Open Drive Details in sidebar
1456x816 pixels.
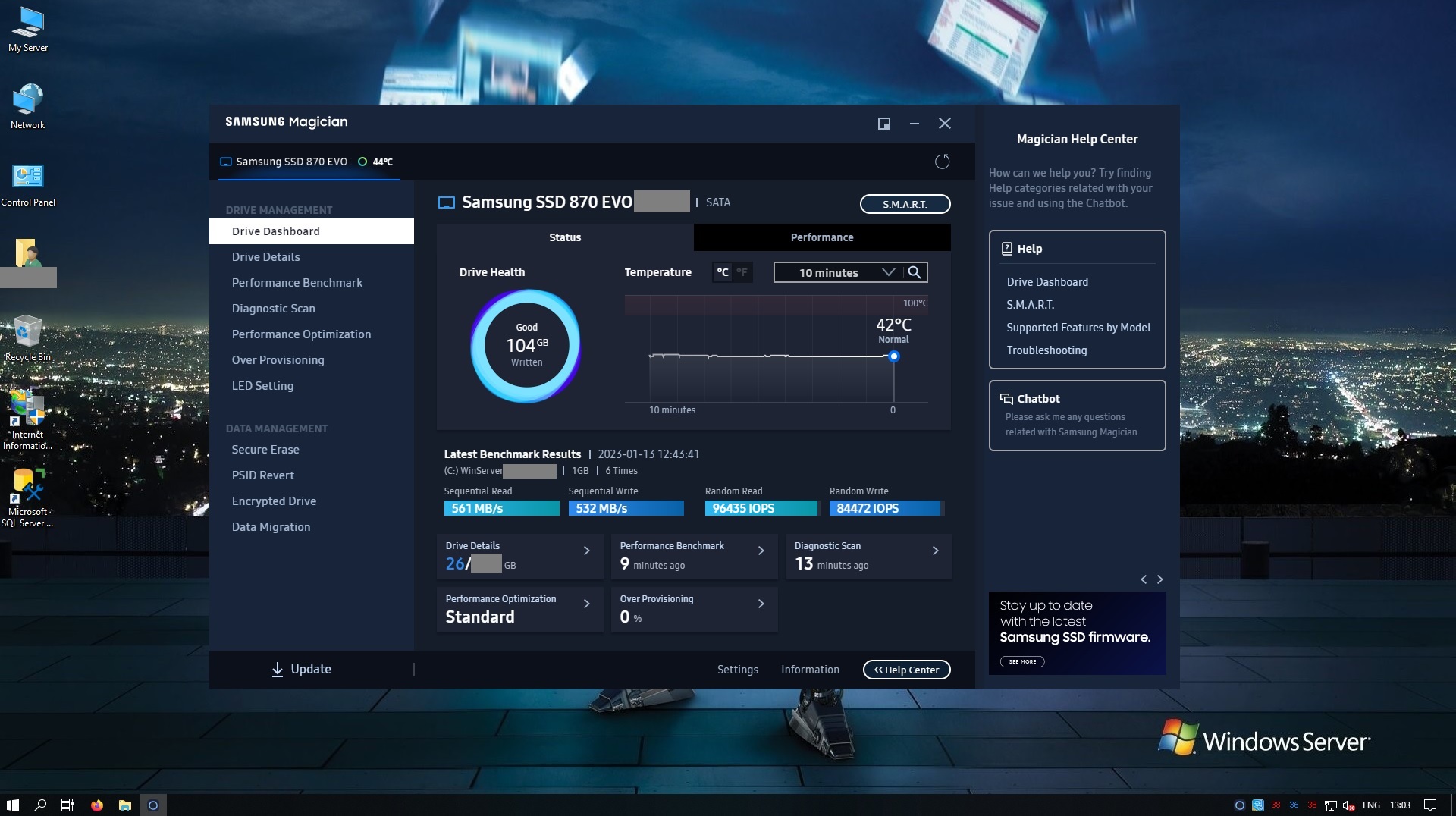click(312, 257)
